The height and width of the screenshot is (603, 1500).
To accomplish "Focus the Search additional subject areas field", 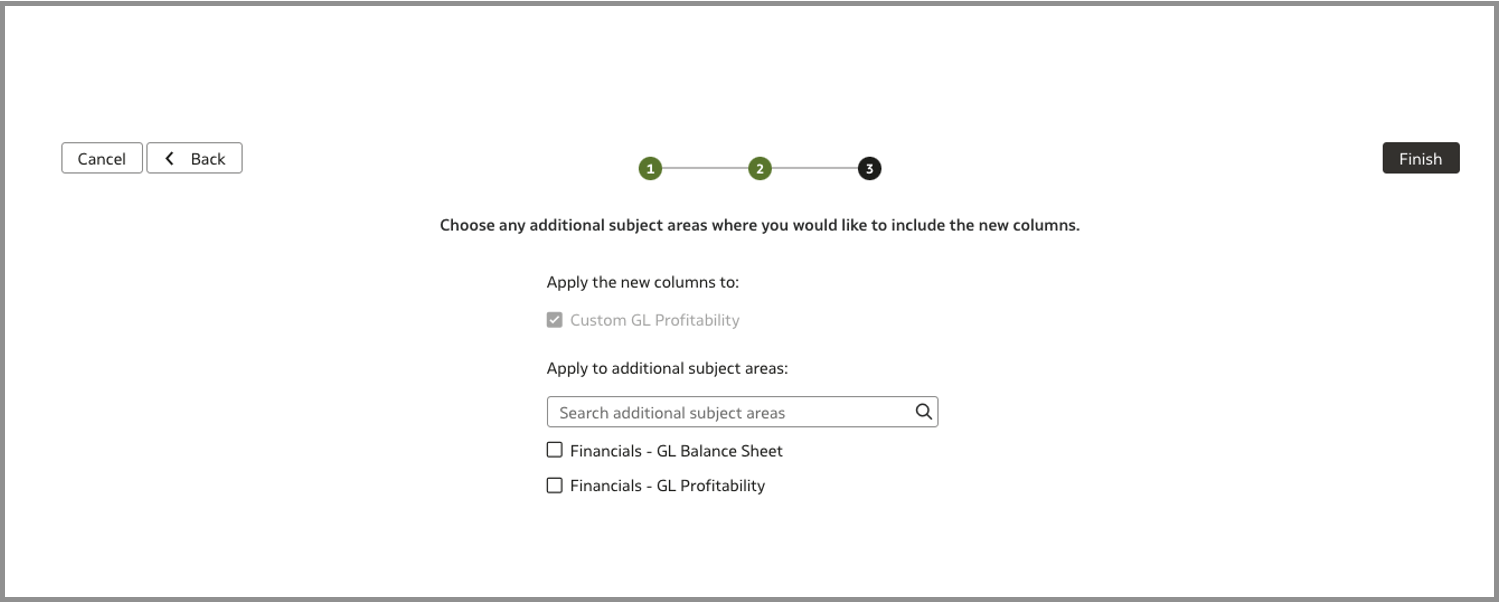I will tap(730, 412).
